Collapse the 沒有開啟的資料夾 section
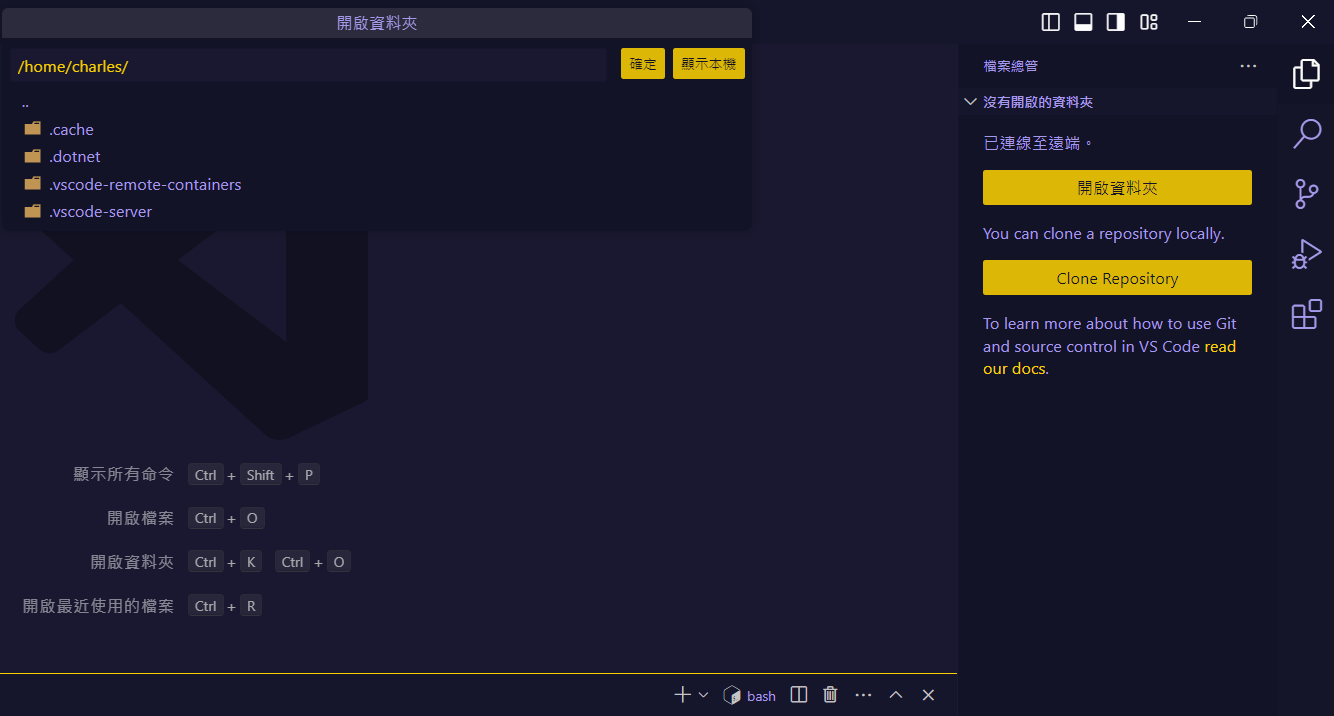1334x716 pixels. click(x=969, y=102)
